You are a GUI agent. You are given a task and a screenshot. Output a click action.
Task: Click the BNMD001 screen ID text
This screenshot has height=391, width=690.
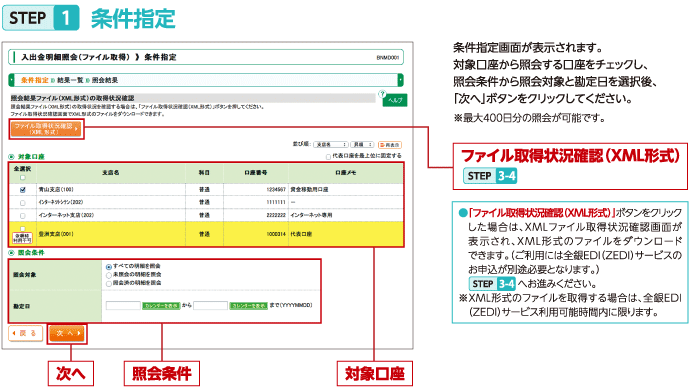click(x=388, y=58)
